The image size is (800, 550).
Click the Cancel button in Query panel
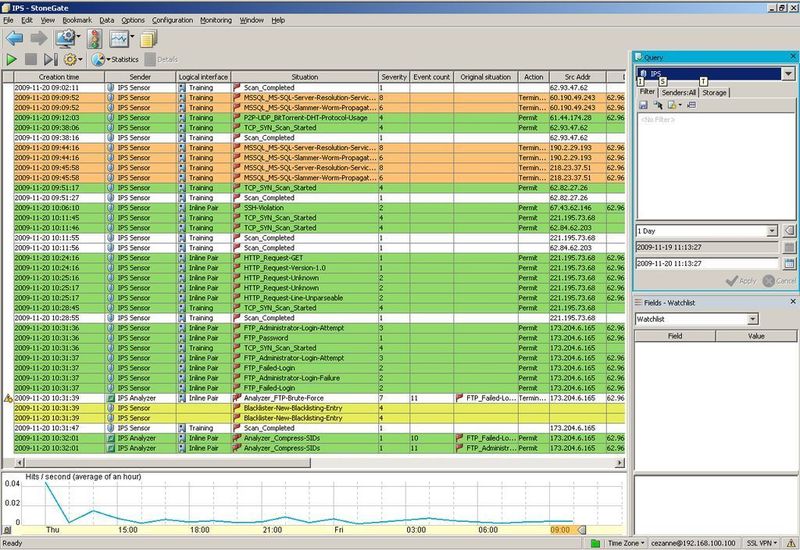(779, 281)
